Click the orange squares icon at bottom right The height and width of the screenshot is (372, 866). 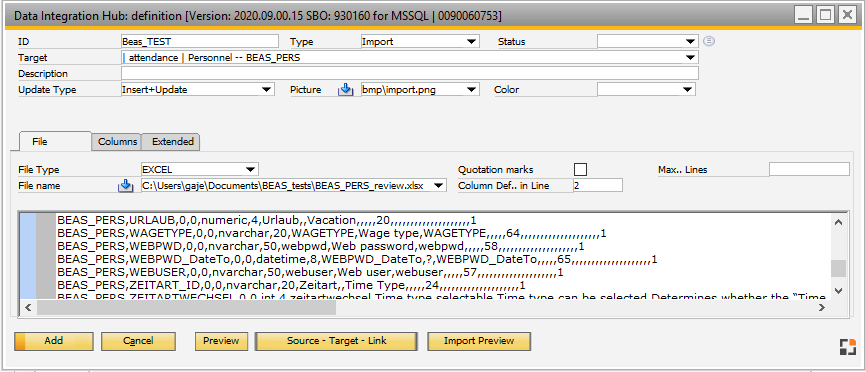point(847,347)
